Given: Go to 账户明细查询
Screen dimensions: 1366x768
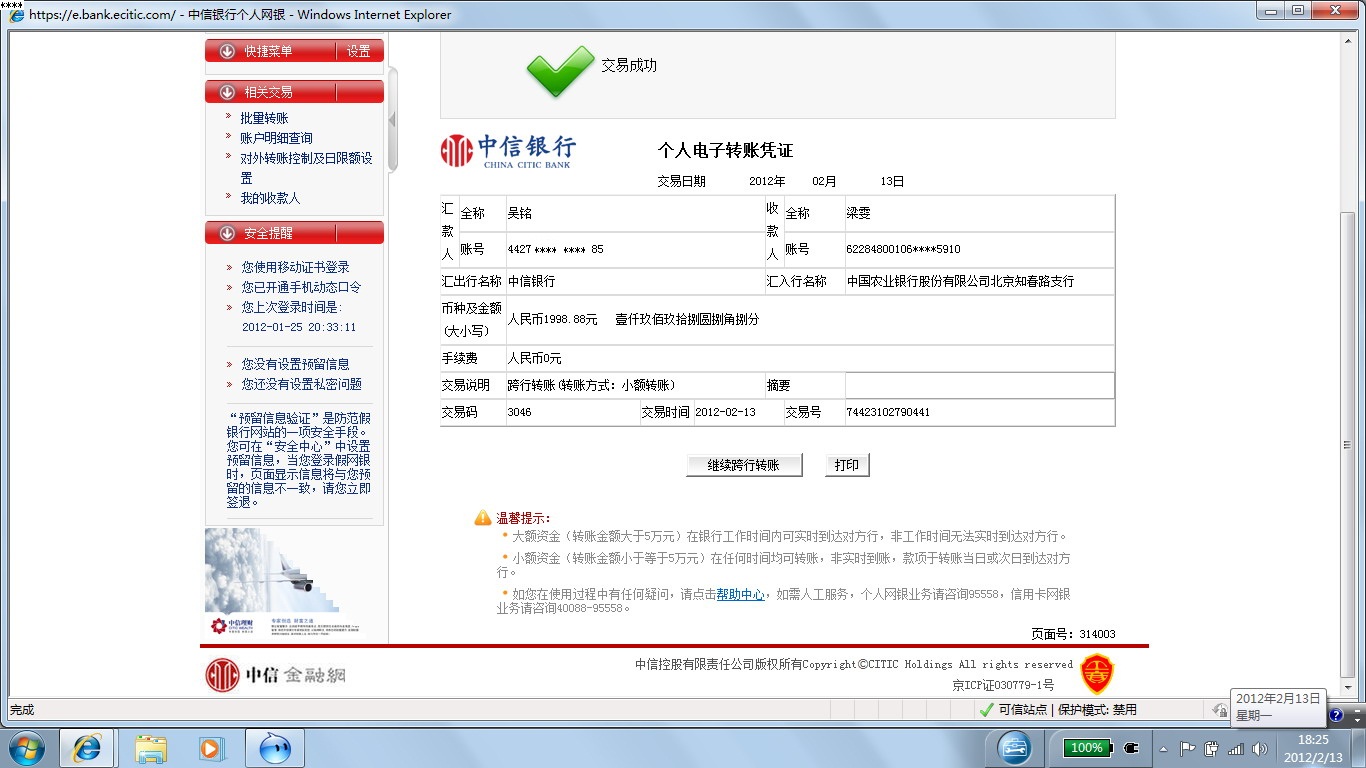Looking at the screenshot, I should [276, 138].
